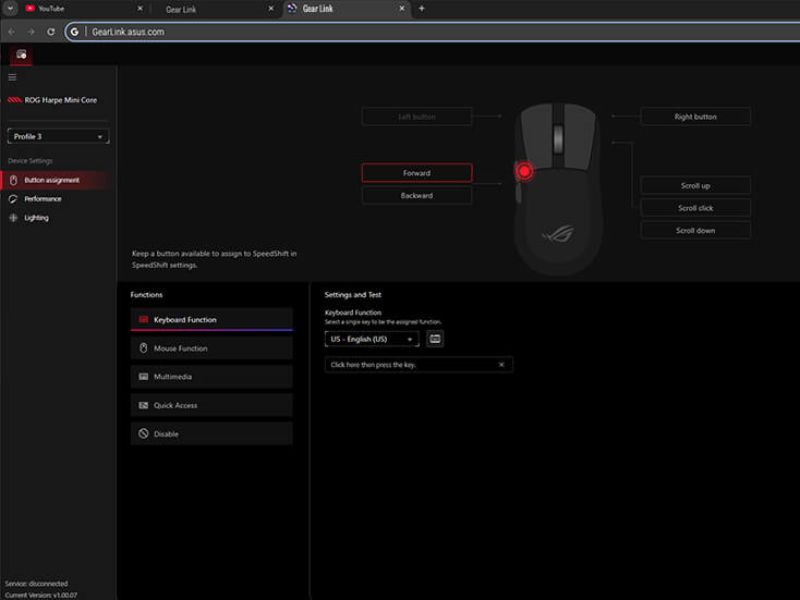Image resolution: width=800 pixels, height=600 pixels.
Task: Open the Profile 3 dropdown
Action: pos(57,134)
